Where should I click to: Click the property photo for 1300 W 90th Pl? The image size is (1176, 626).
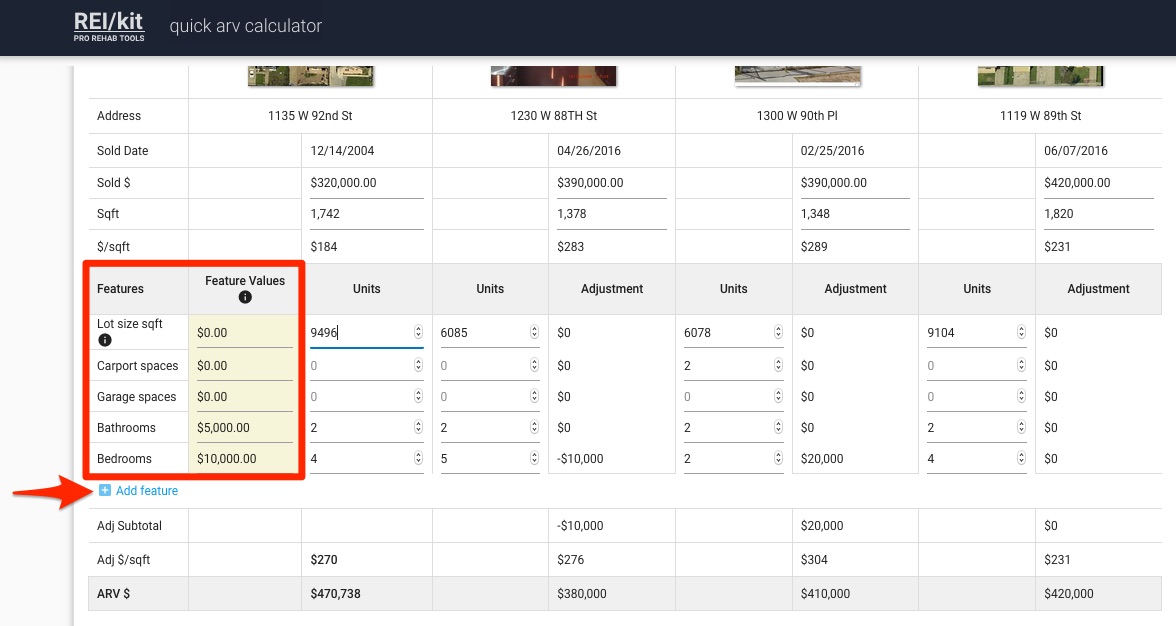[x=796, y=72]
